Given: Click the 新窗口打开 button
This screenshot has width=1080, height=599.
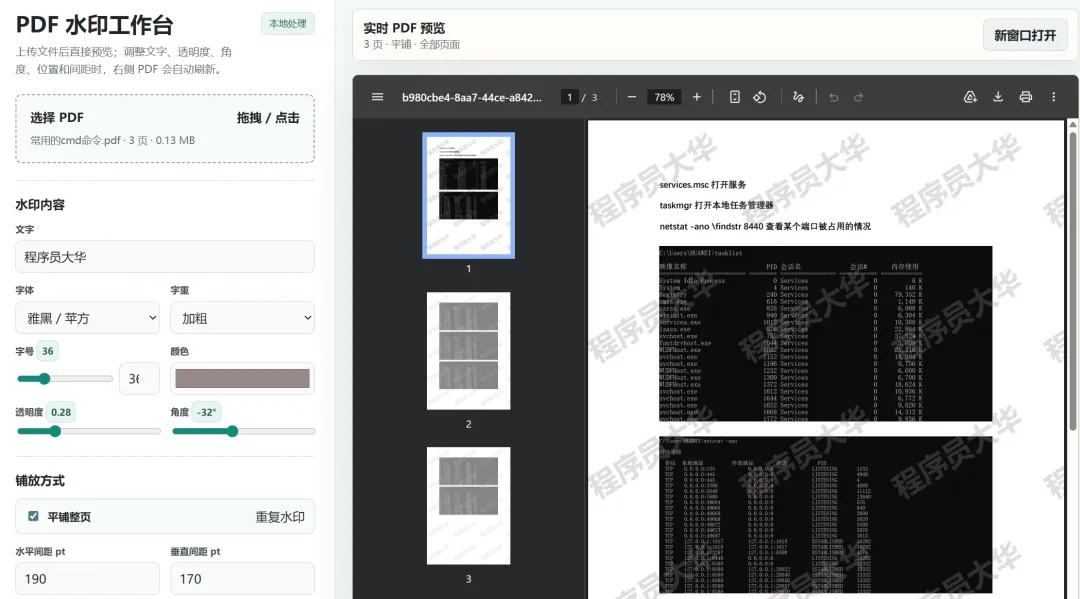Looking at the screenshot, I should tap(1025, 35).
